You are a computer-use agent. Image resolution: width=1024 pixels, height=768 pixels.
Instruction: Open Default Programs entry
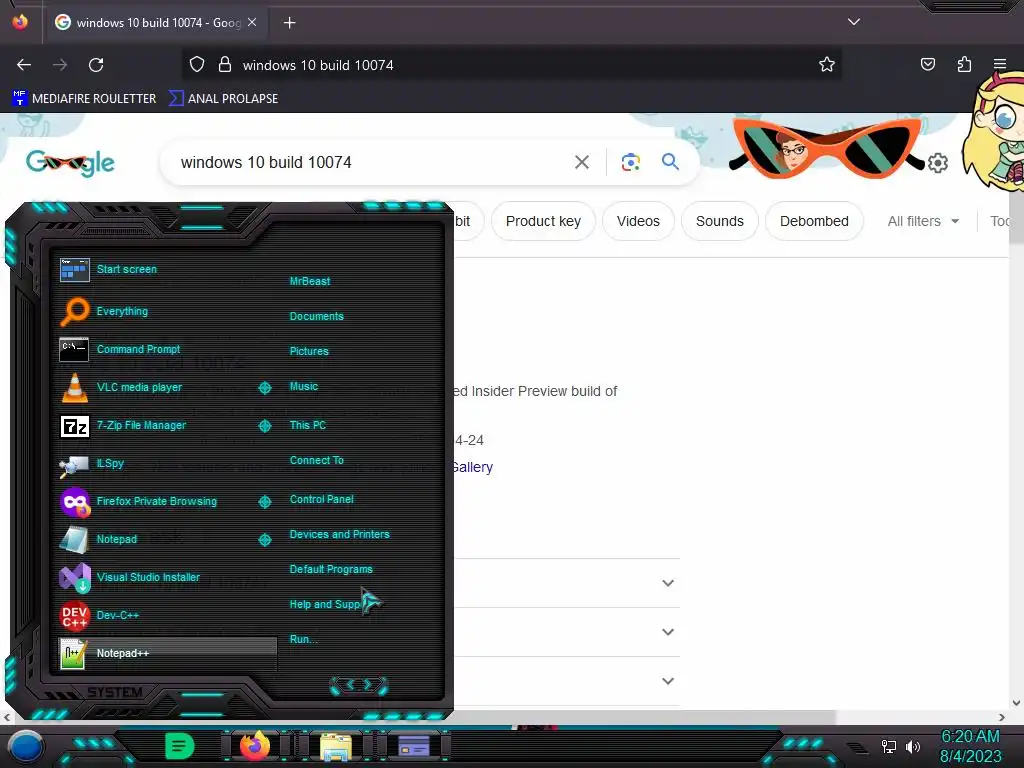(x=331, y=569)
